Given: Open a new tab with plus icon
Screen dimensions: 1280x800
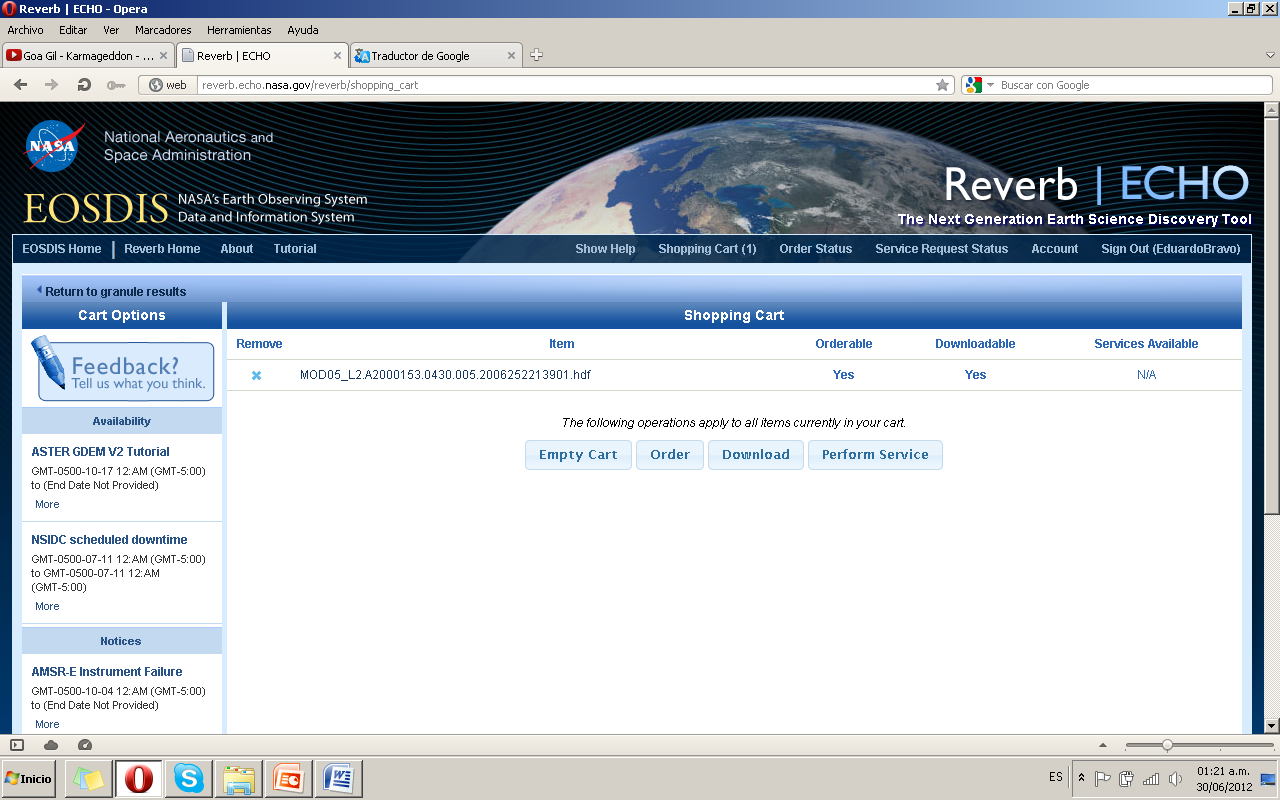Looking at the screenshot, I should click(536, 55).
